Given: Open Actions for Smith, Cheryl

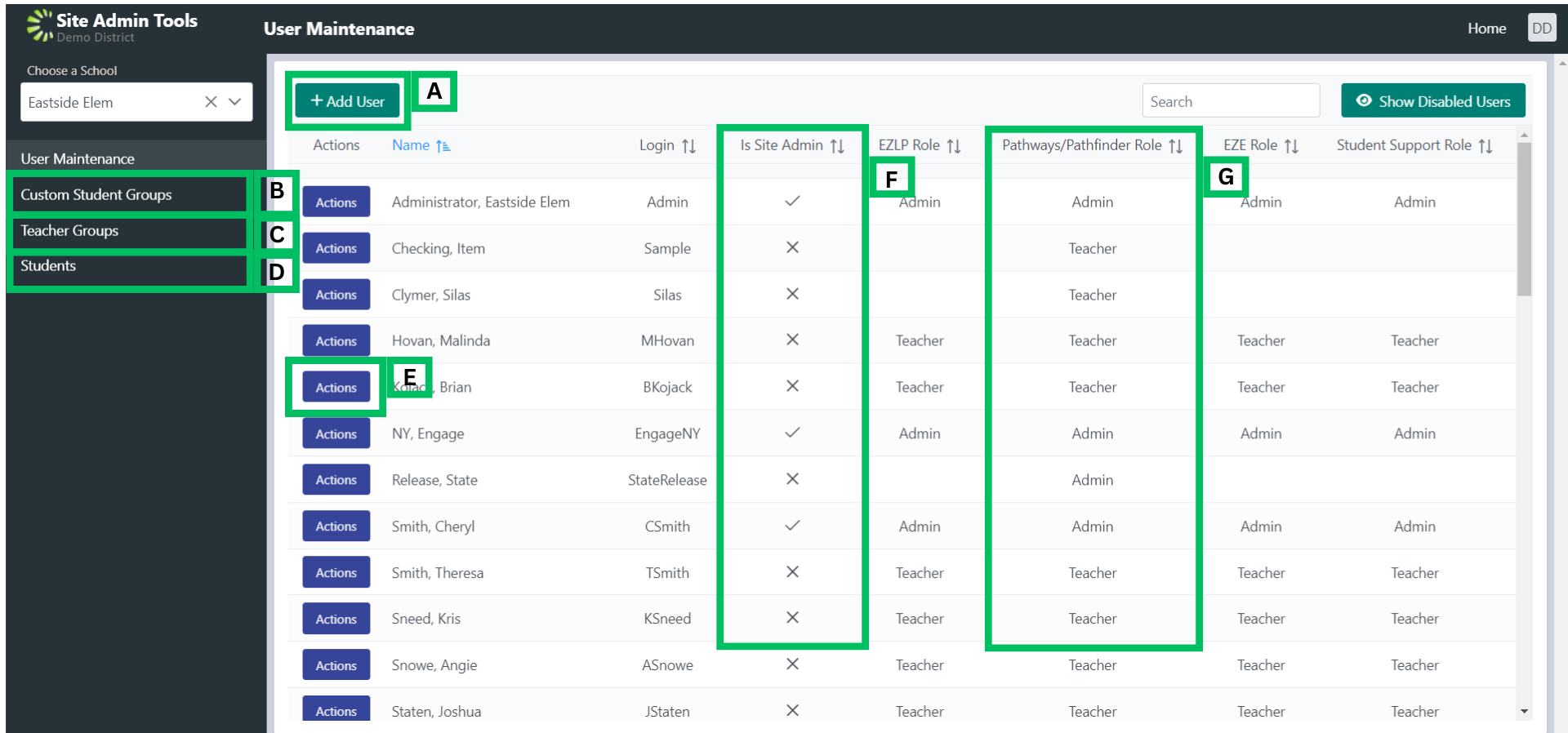Looking at the screenshot, I should click(x=336, y=526).
